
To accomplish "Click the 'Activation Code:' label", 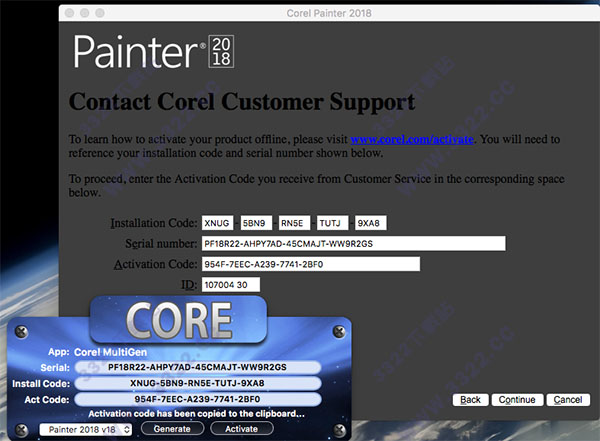I will click(x=155, y=264).
